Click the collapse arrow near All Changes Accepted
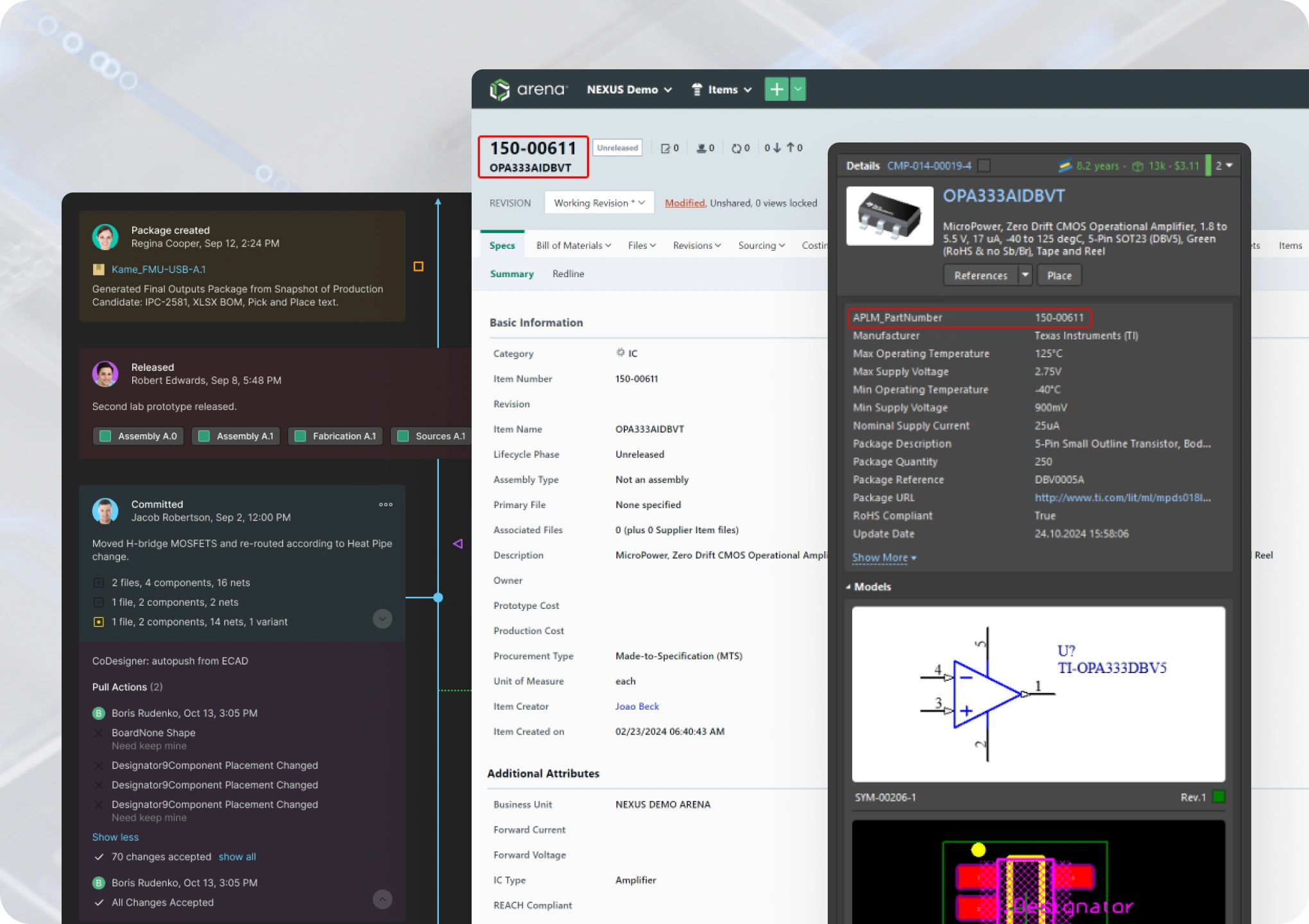Image resolution: width=1309 pixels, height=924 pixels. pyautogui.click(x=382, y=899)
